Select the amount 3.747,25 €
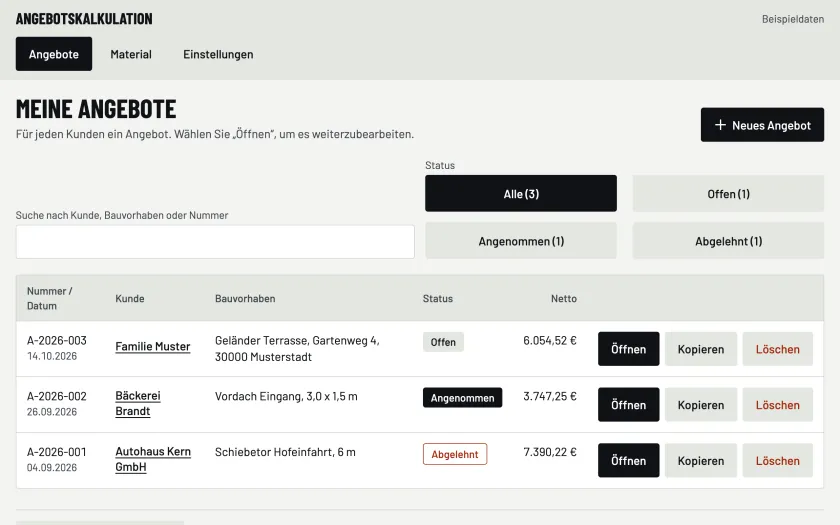The image size is (840, 525). (x=550, y=396)
